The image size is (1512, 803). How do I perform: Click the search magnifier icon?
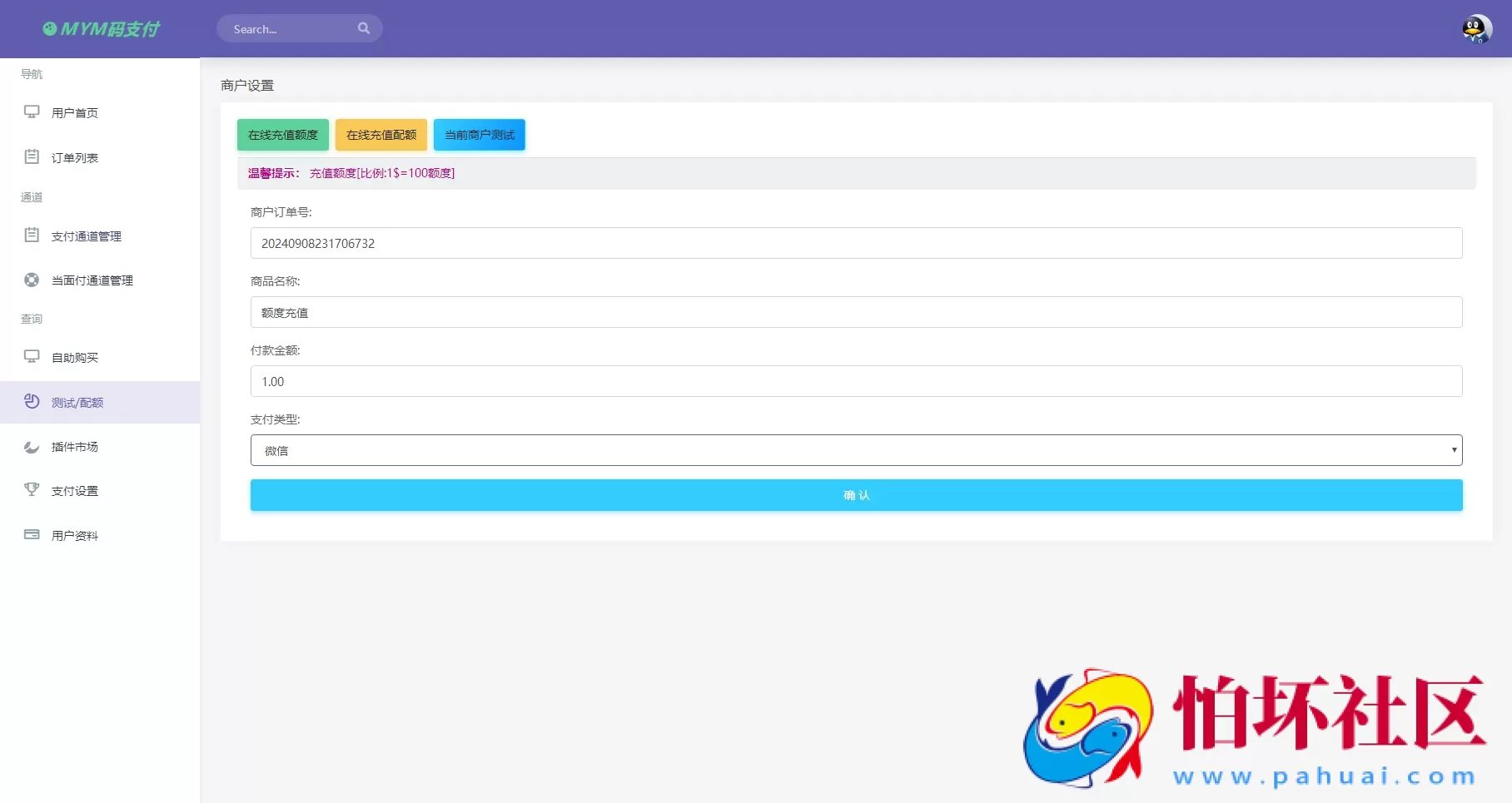click(364, 28)
